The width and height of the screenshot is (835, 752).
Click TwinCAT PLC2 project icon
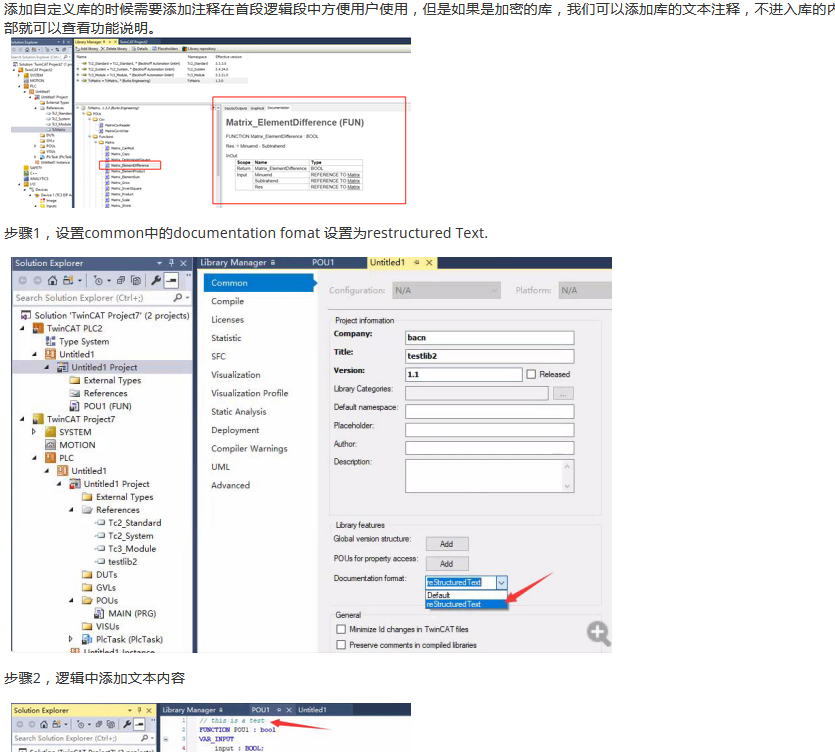pyautogui.click(x=38, y=329)
